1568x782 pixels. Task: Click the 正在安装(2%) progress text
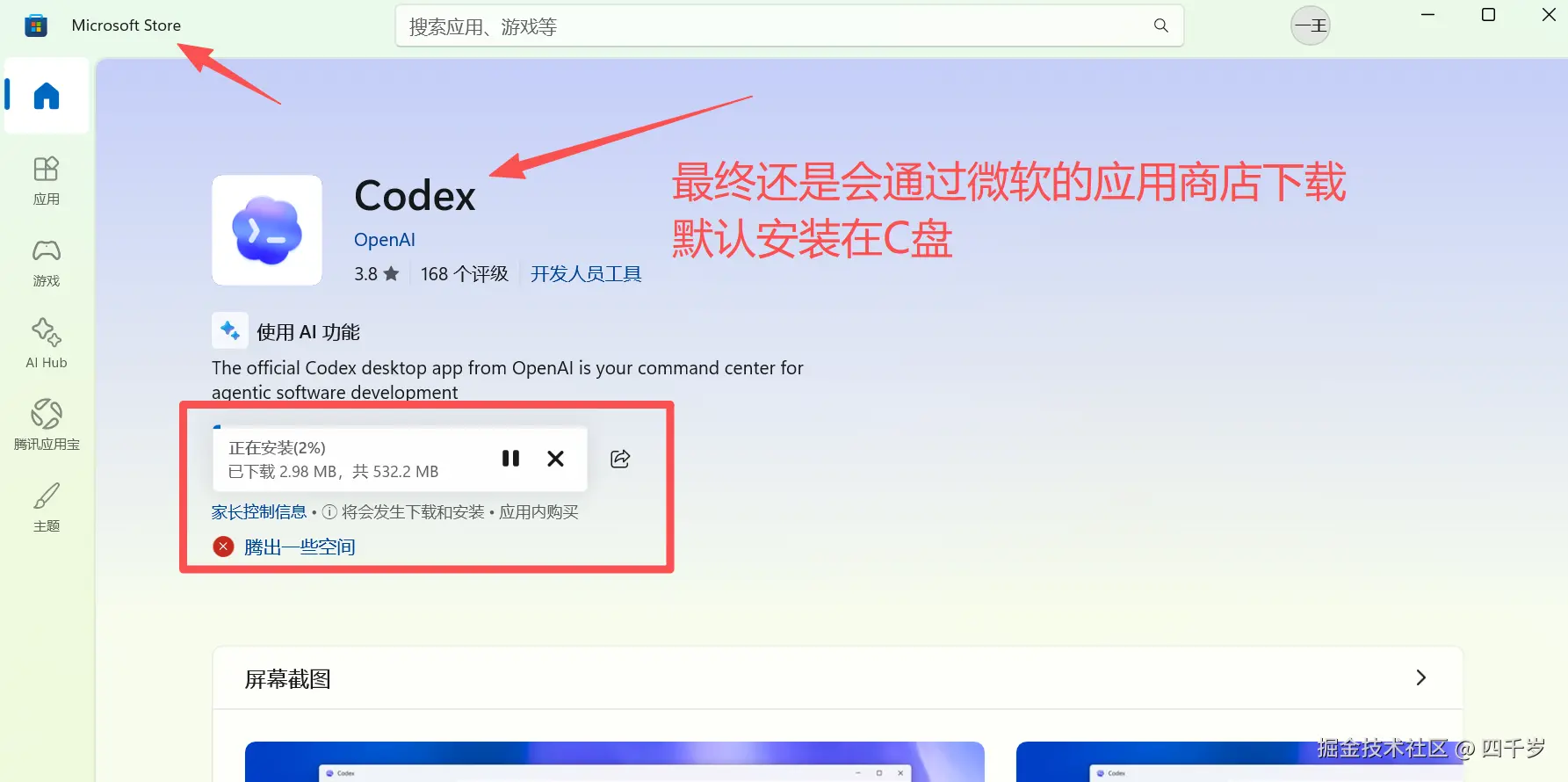(x=278, y=448)
